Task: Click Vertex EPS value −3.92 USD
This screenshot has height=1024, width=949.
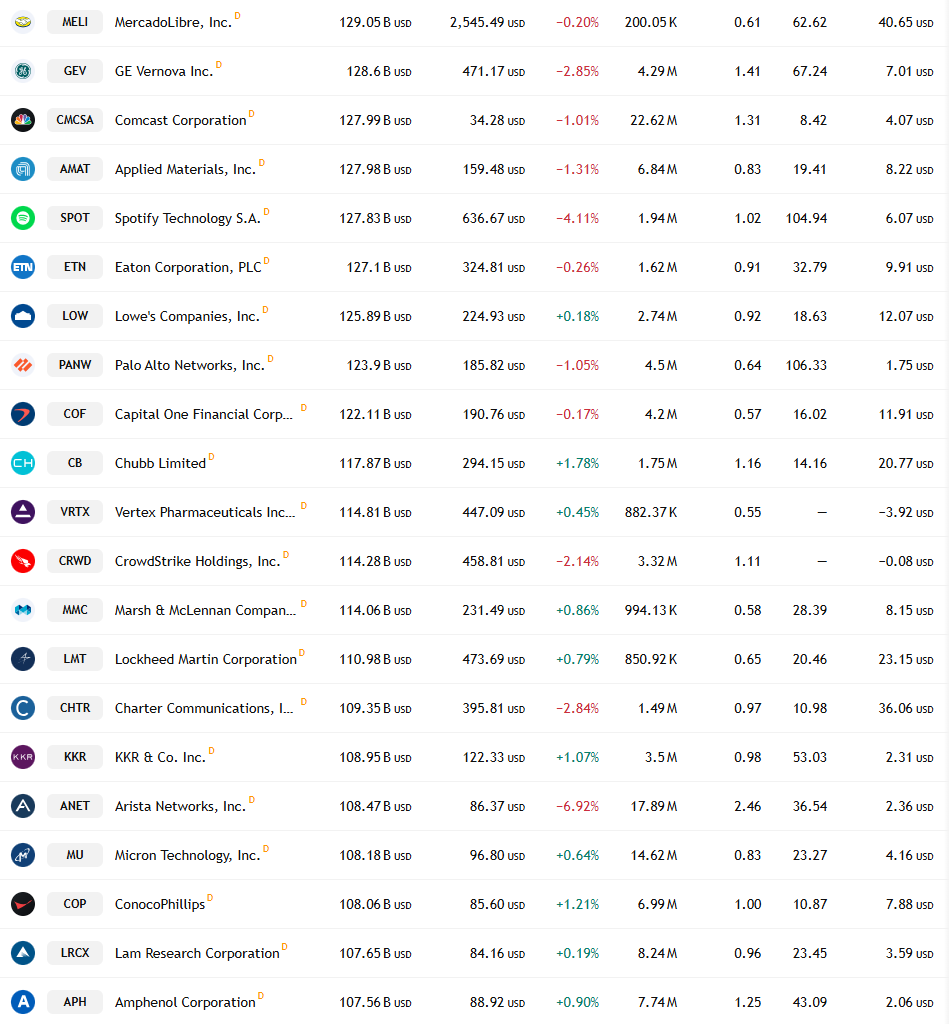Action: point(906,513)
